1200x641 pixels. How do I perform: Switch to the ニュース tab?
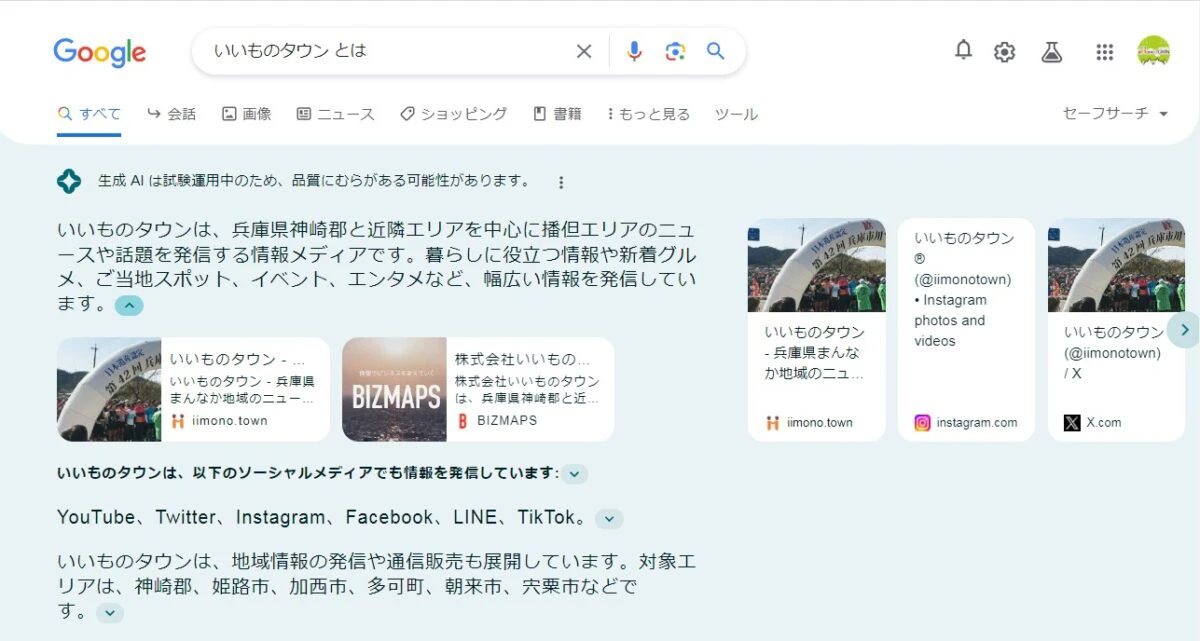[335, 114]
